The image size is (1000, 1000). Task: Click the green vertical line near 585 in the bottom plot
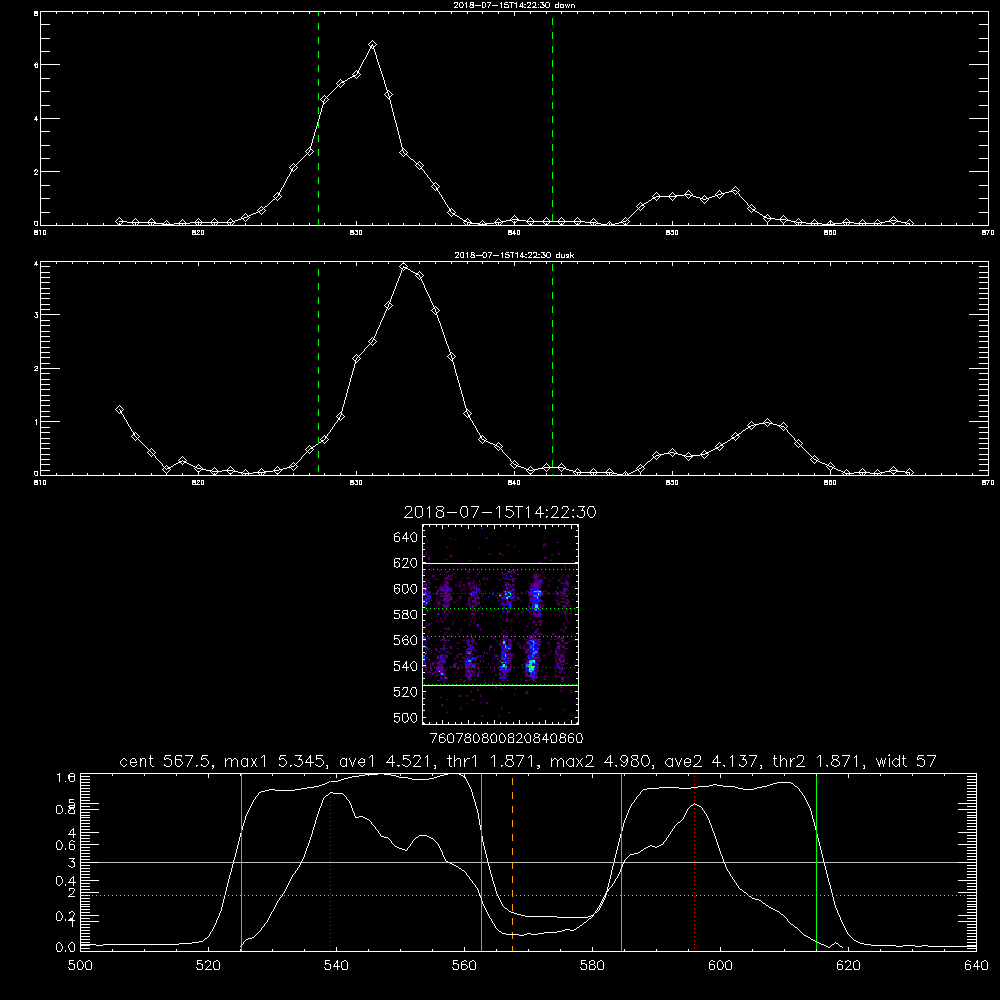pos(621,862)
